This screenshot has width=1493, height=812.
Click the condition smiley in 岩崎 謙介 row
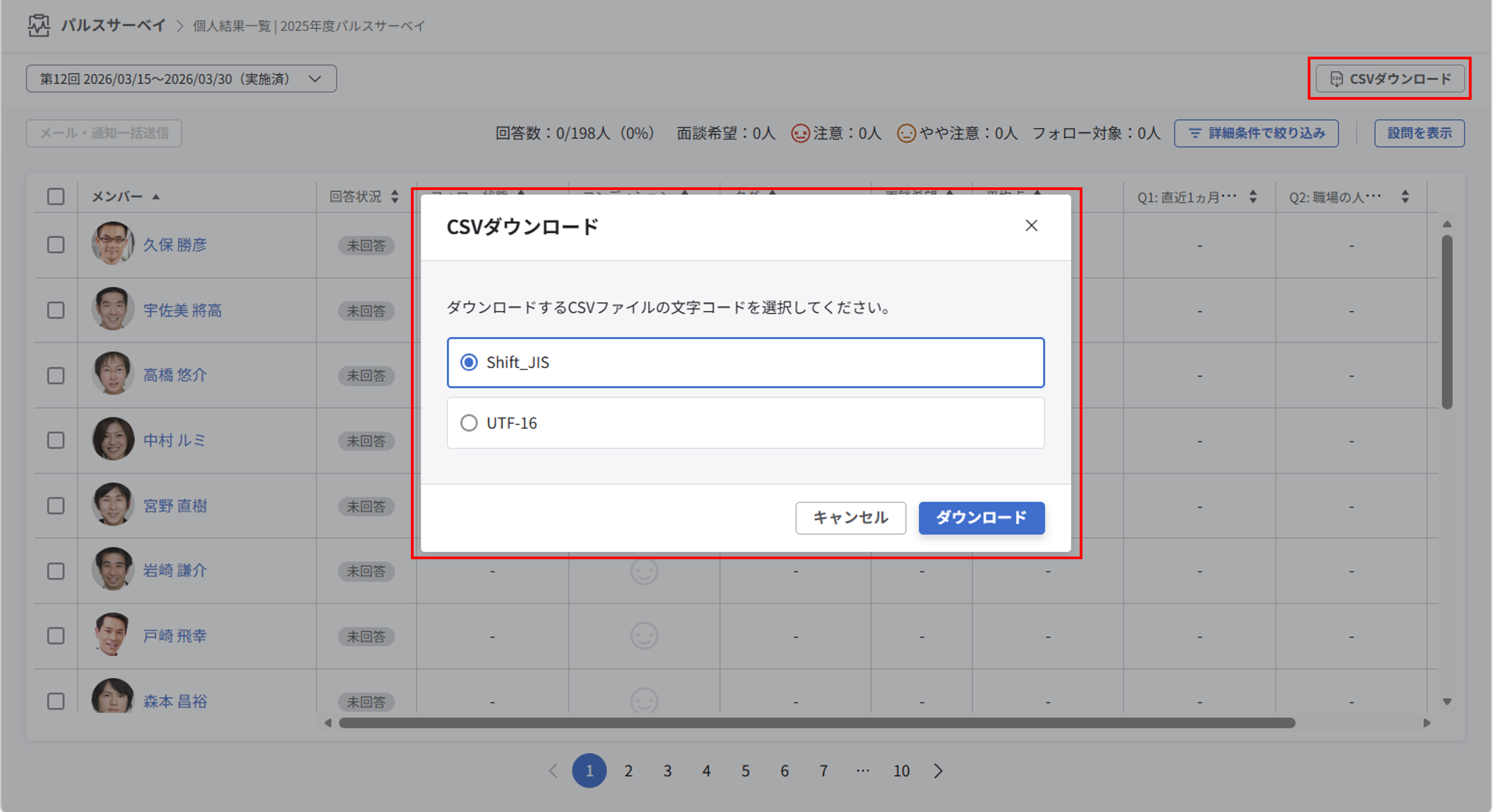[644, 571]
